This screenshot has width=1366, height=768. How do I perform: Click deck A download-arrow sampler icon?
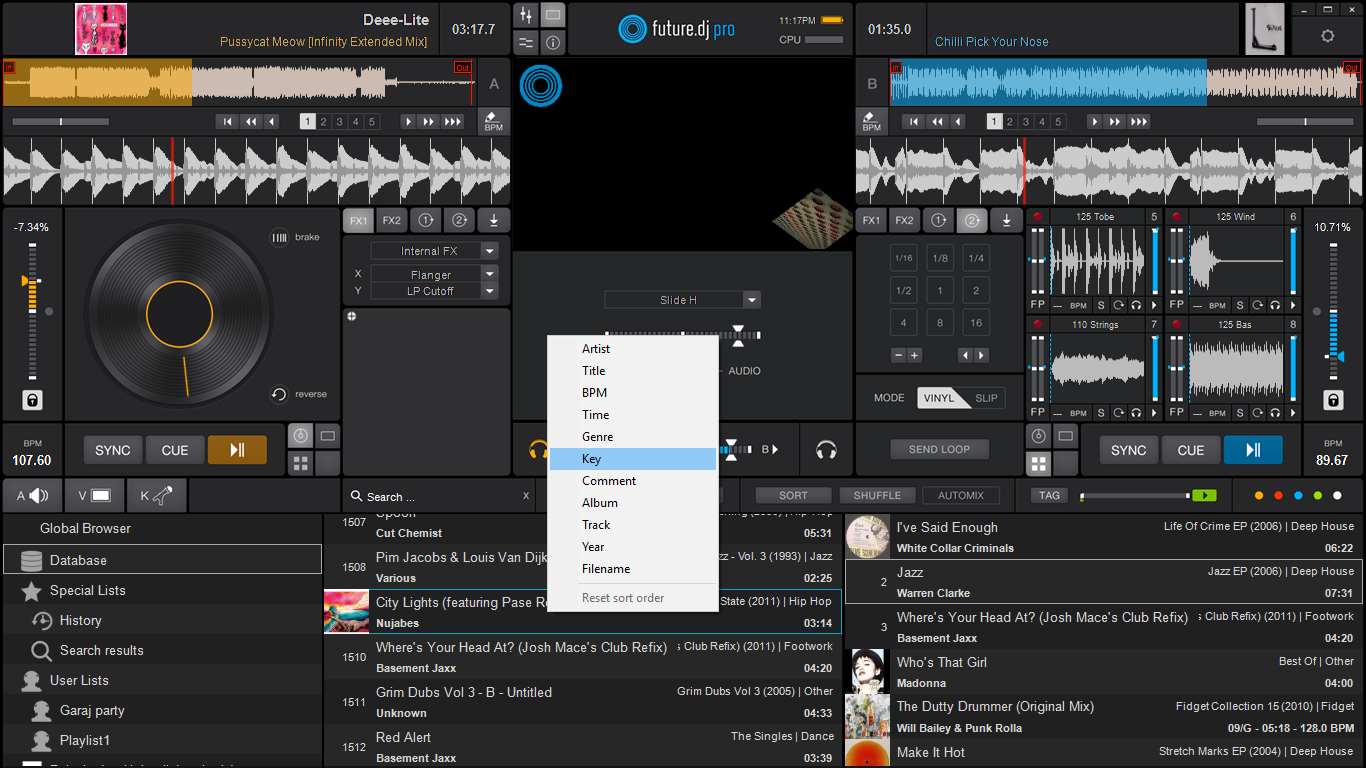[x=494, y=221]
